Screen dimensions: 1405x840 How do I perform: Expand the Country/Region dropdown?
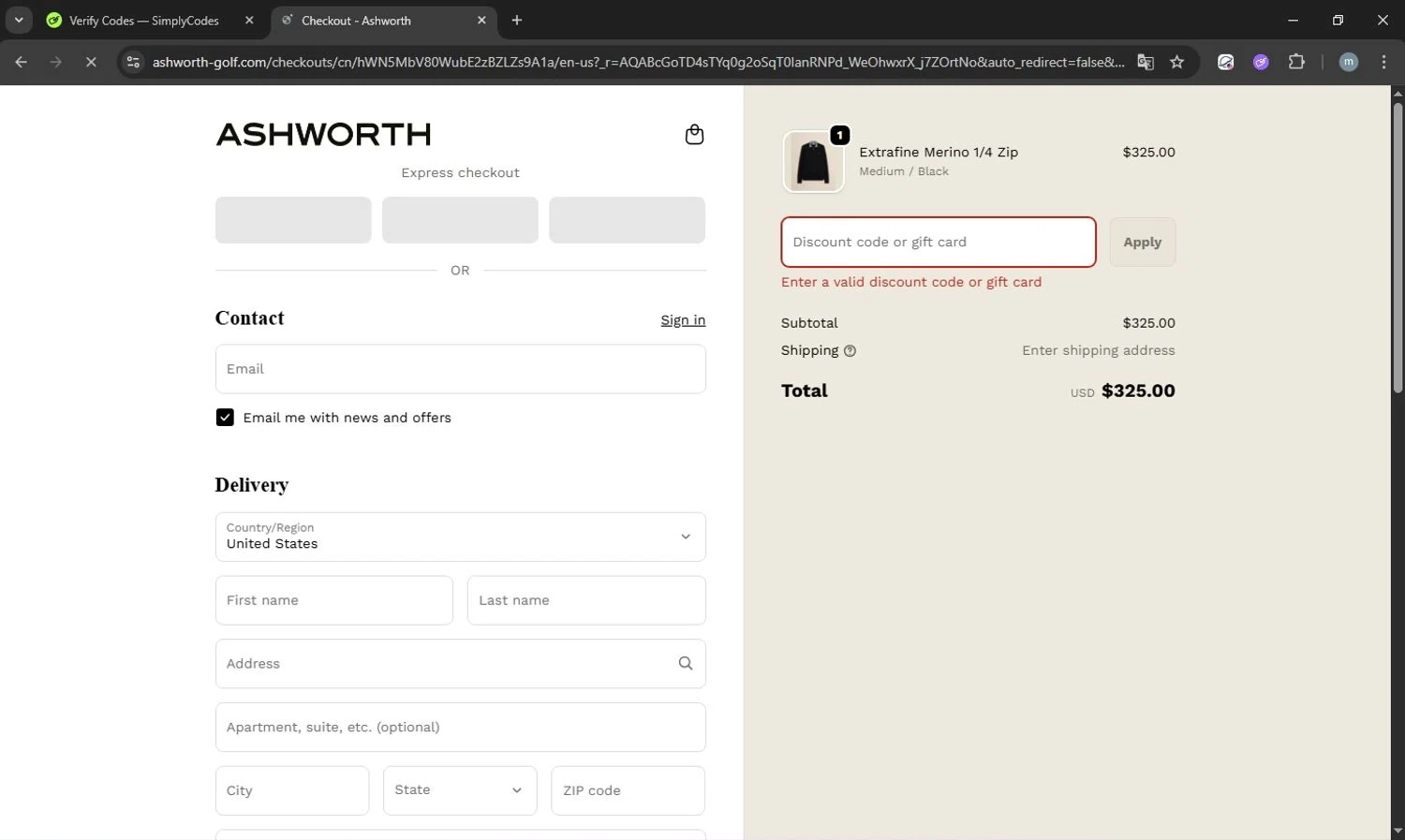[460, 537]
